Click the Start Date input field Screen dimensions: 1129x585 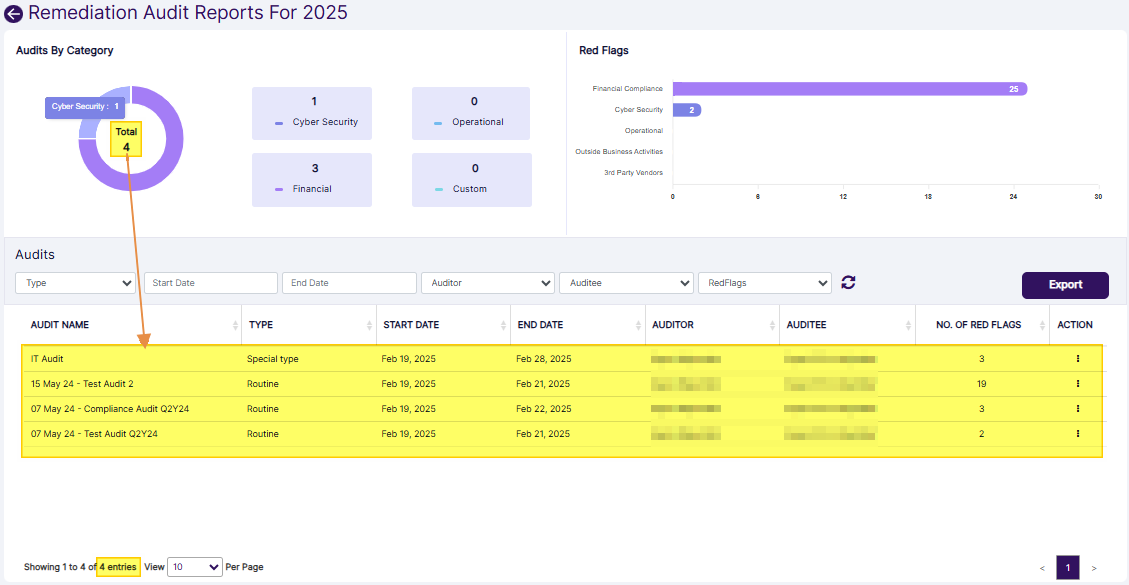click(210, 283)
